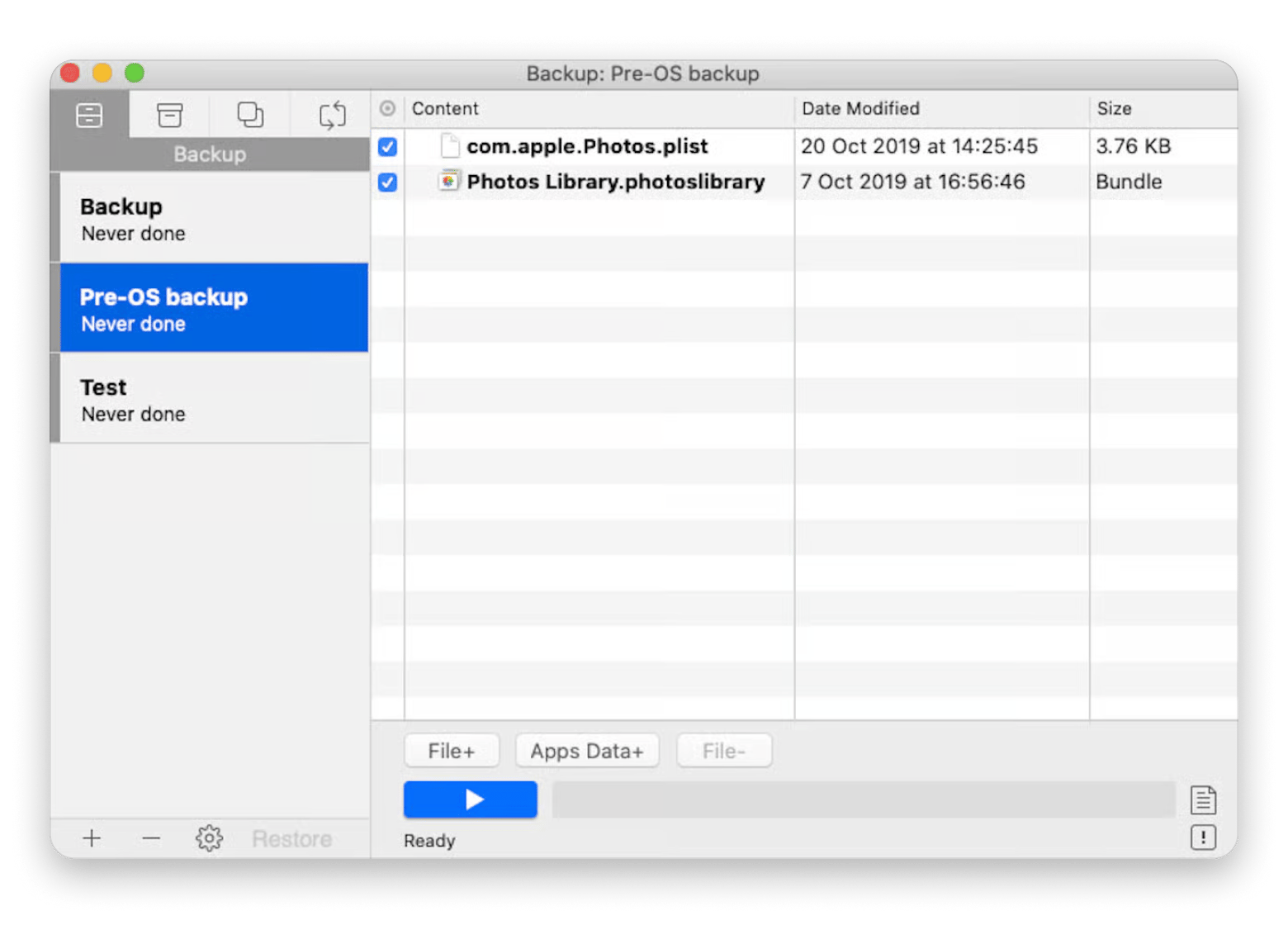
Task: Select the Backup project in the sidebar
Action: coord(210,219)
